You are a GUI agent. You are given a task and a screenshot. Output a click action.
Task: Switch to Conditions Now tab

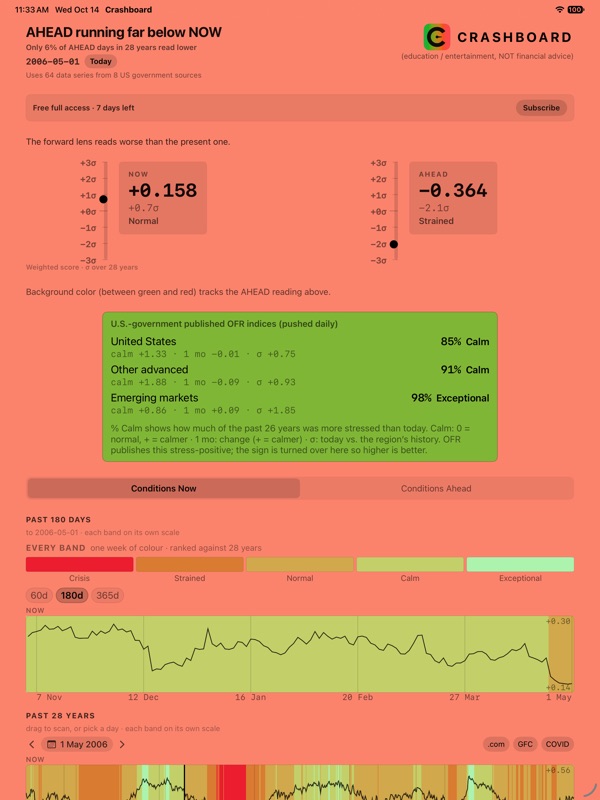pyautogui.click(x=164, y=488)
